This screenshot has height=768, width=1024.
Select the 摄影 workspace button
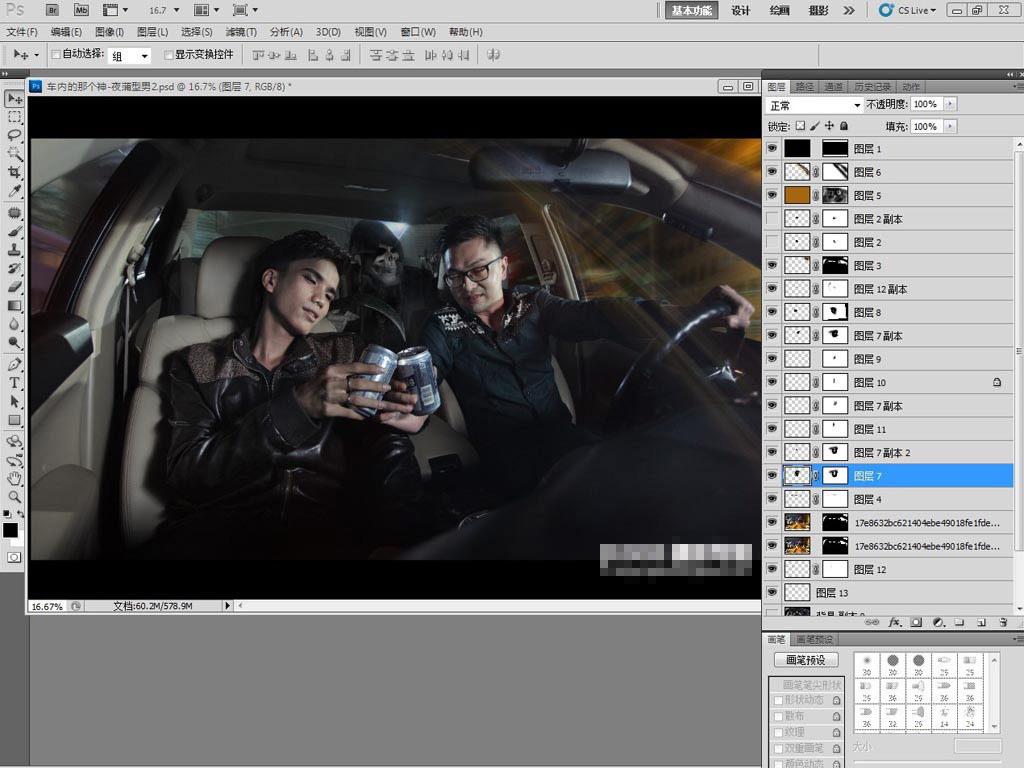pos(818,10)
